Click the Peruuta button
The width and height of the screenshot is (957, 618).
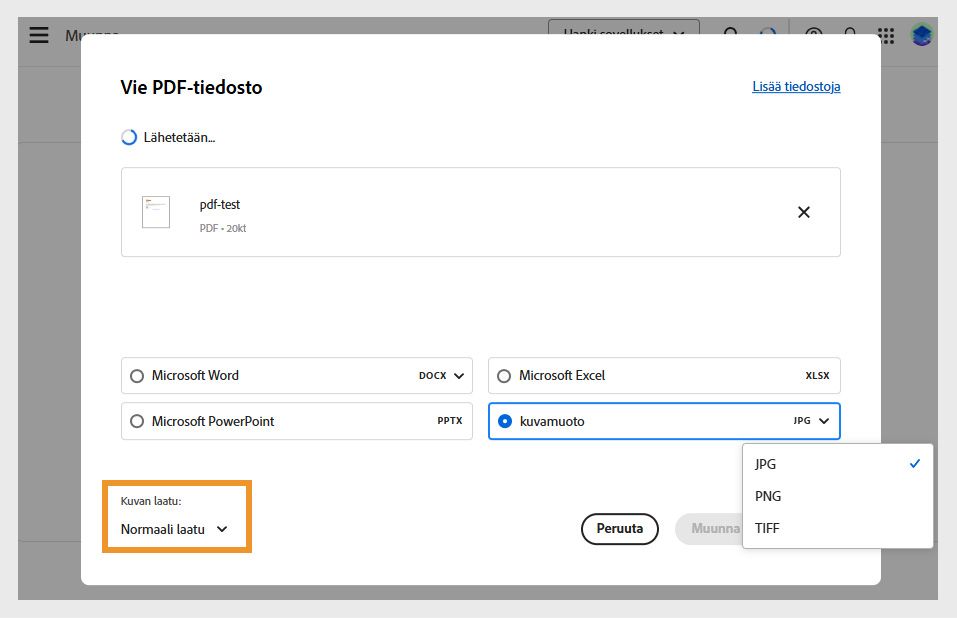pos(619,529)
